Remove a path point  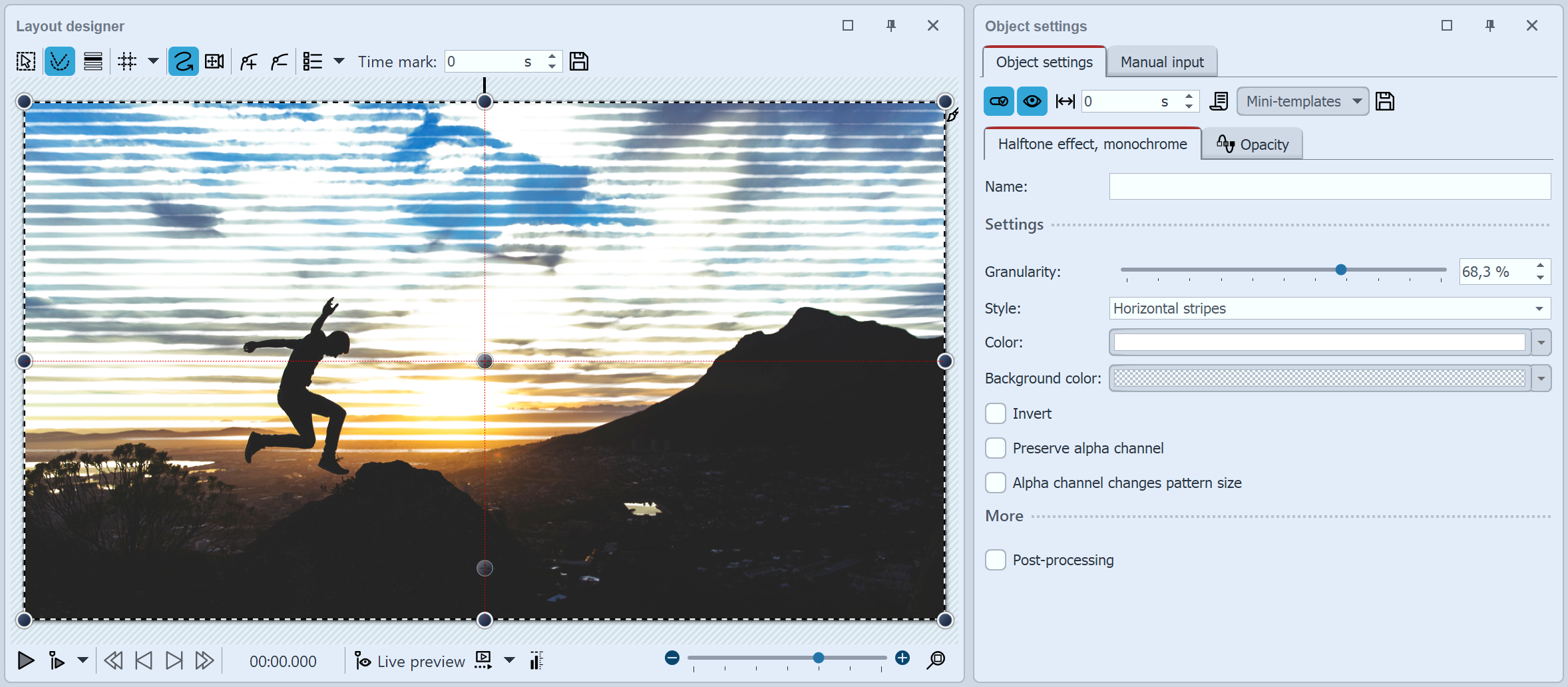pos(279,61)
